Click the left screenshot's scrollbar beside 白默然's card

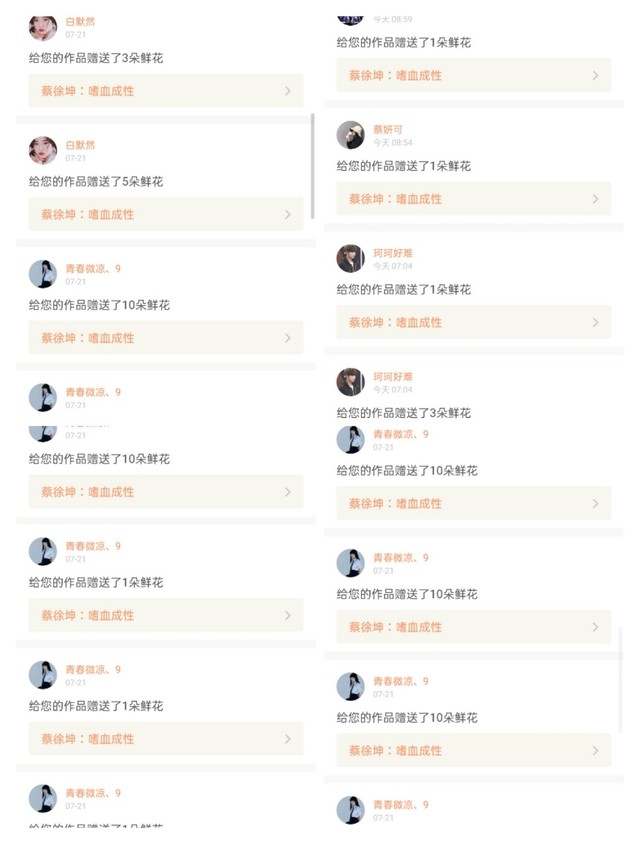click(x=313, y=166)
